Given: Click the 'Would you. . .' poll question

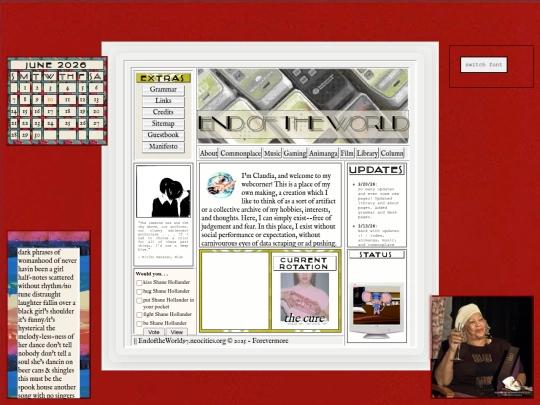Looking at the screenshot, I should pos(152,274).
